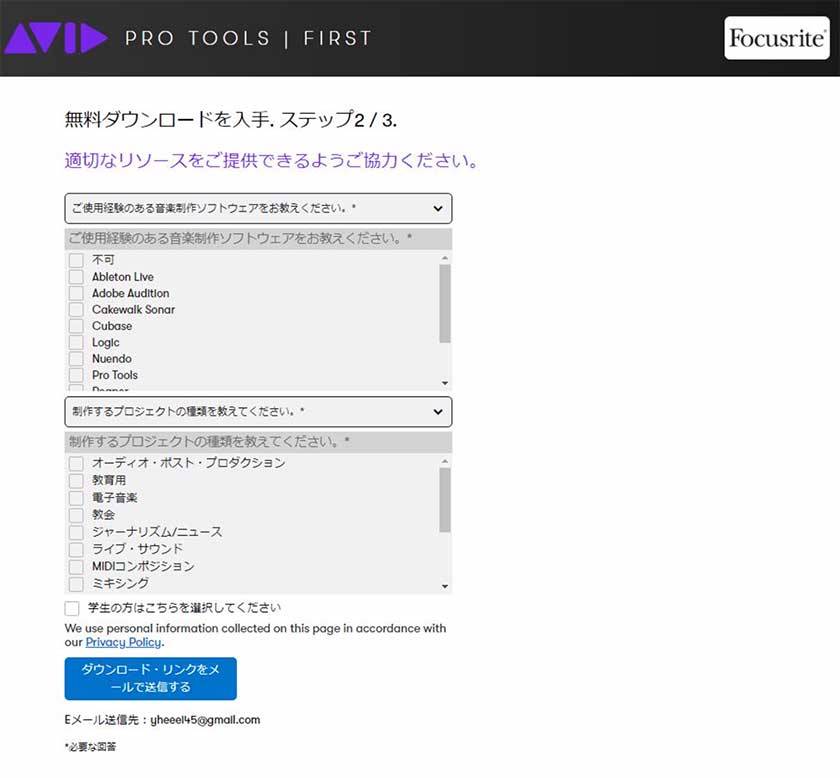
Task: Click the PRO TOOLS | FIRST title text
Action: point(248,38)
